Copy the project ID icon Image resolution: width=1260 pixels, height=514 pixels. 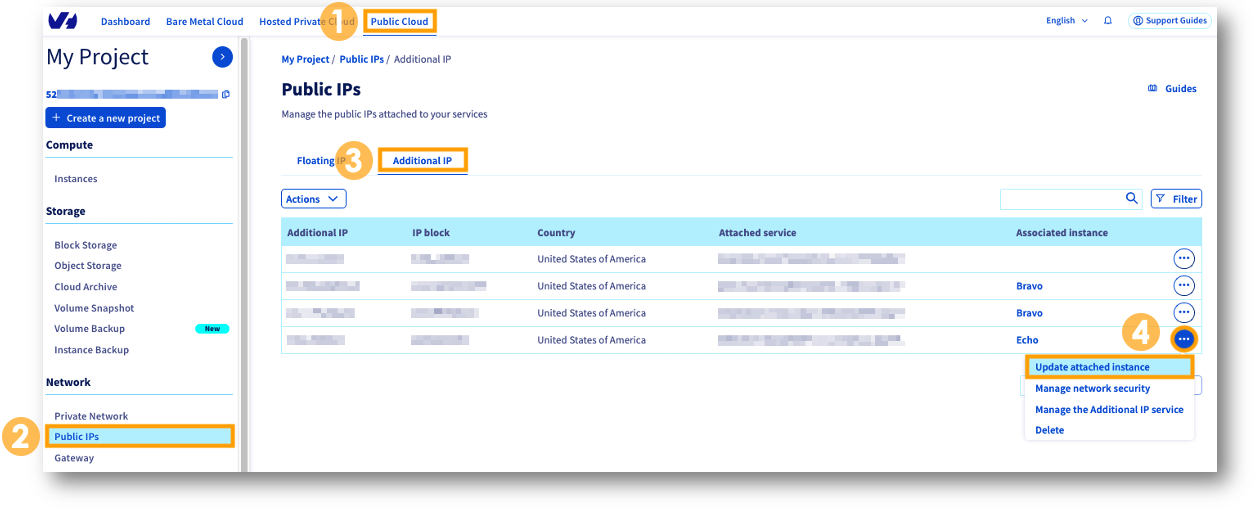click(226, 94)
